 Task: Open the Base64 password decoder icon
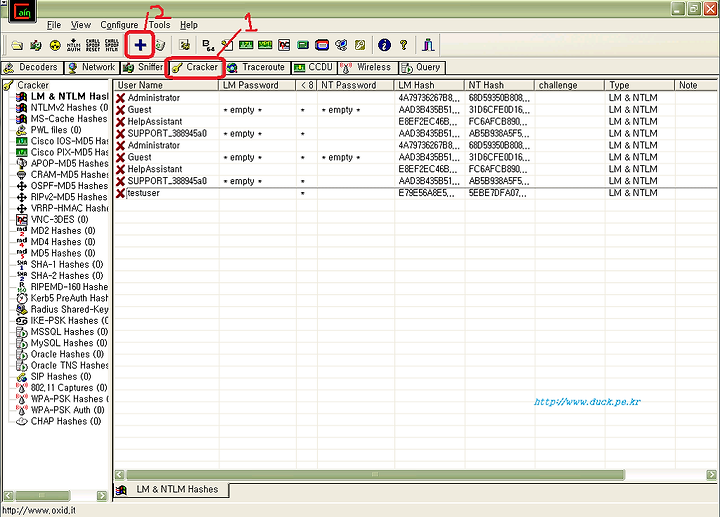click(x=208, y=45)
